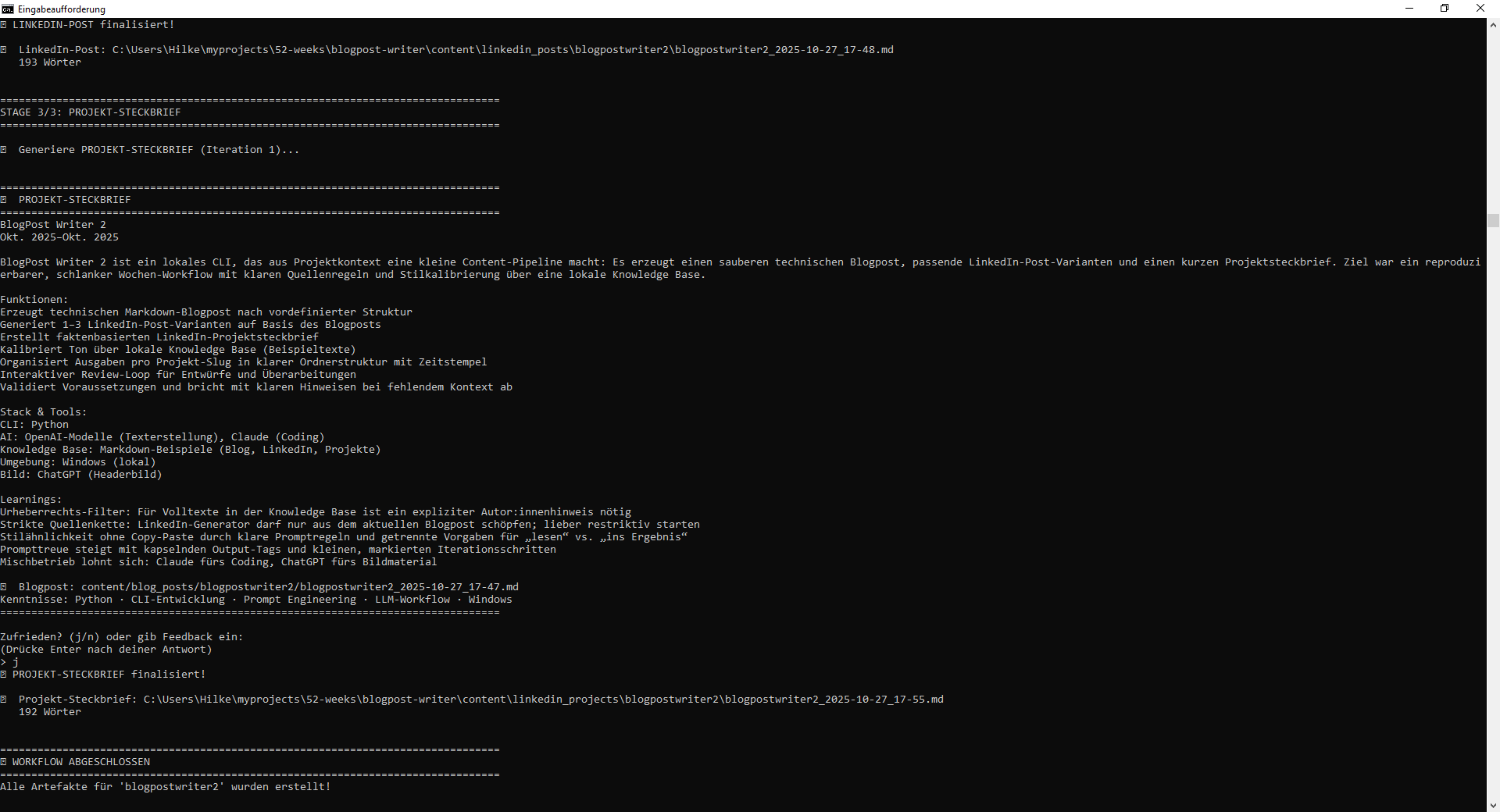Click the Command Prompt icon in title bar
The image size is (1500, 812).
pos(8,9)
